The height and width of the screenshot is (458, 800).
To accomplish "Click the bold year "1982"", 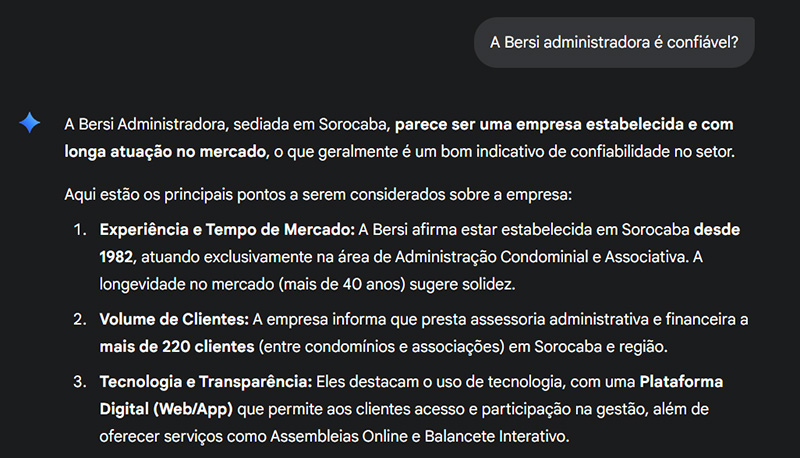I will [116, 256].
